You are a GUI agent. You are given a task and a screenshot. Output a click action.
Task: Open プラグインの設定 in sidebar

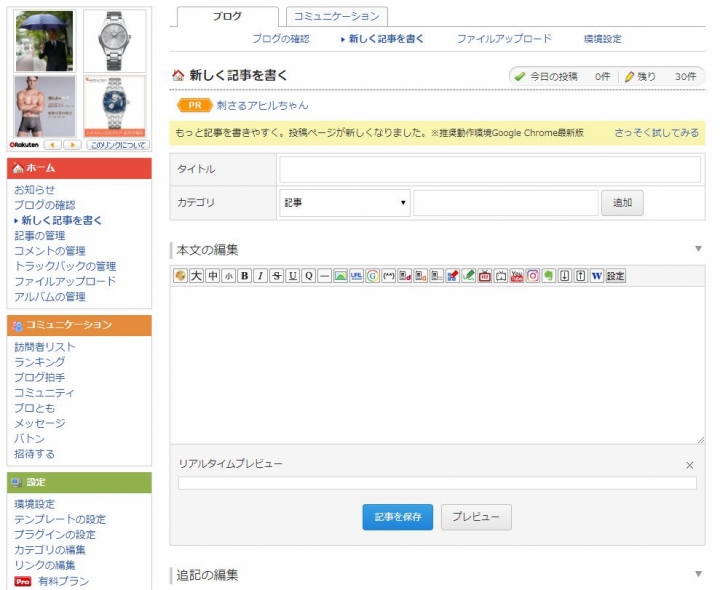click(55, 535)
